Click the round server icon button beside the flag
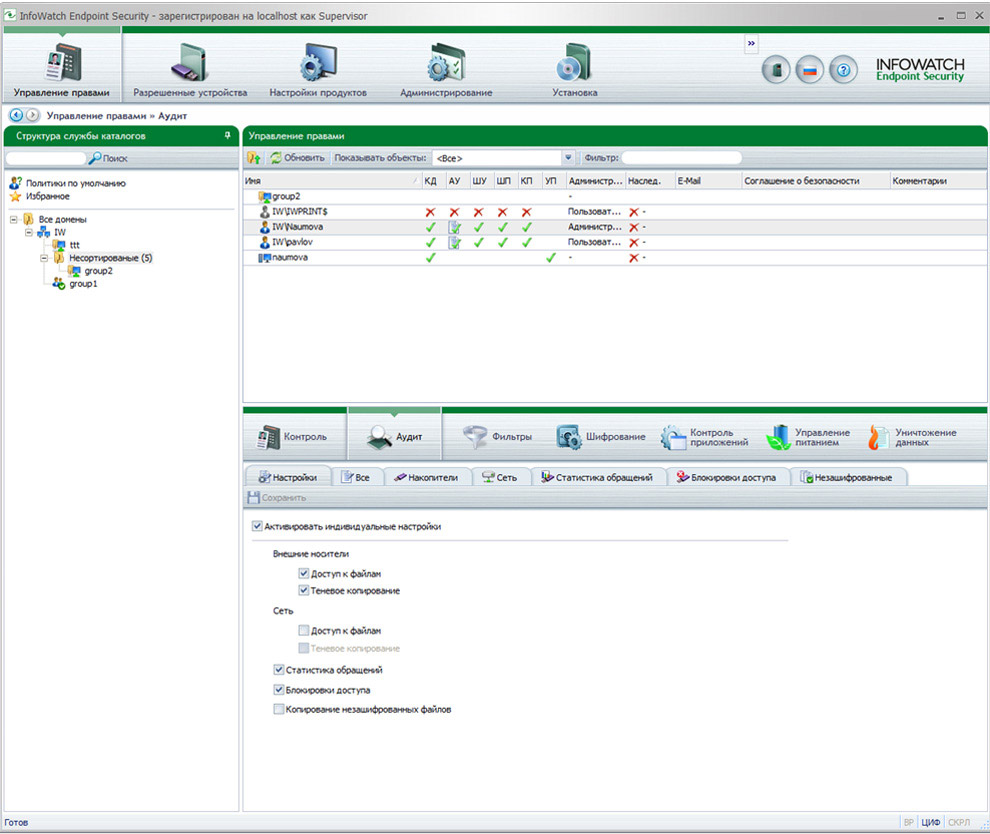990x834 pixels. point(776,69)
